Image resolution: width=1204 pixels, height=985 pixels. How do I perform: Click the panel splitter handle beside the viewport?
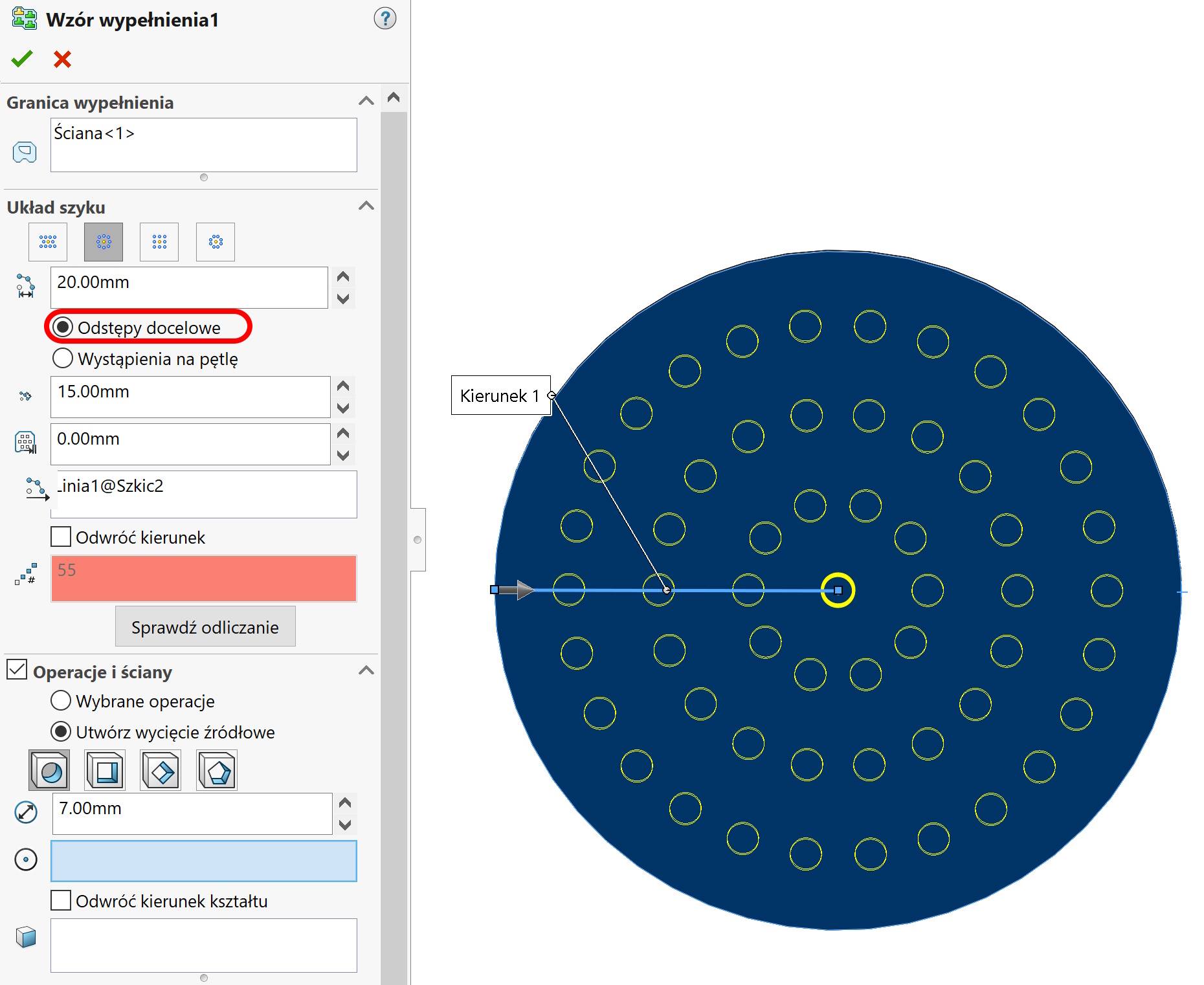pyautogui.click(x=418, y=539)
